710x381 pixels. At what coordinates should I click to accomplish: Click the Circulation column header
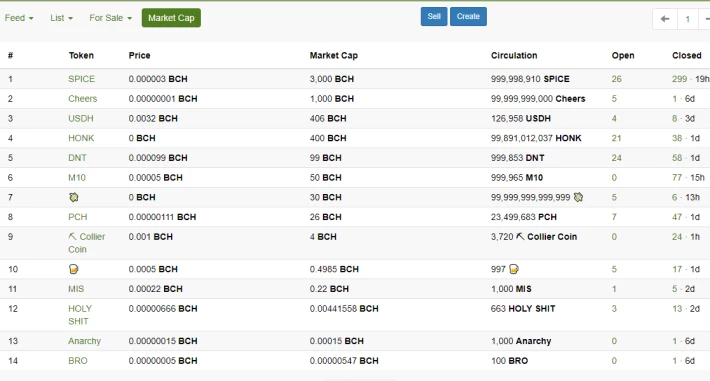tap(514, 55)
